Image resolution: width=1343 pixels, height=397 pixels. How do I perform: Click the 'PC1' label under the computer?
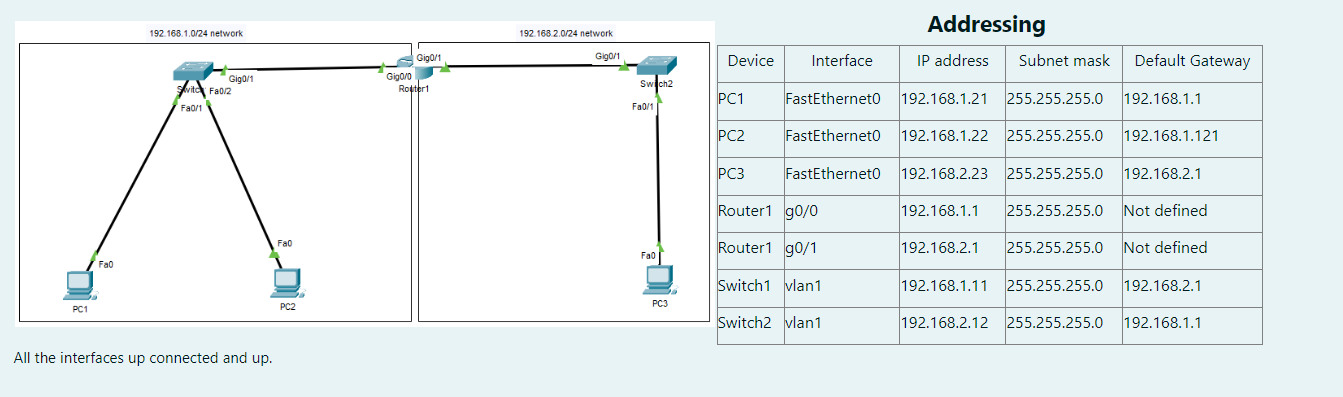[80, 310]
